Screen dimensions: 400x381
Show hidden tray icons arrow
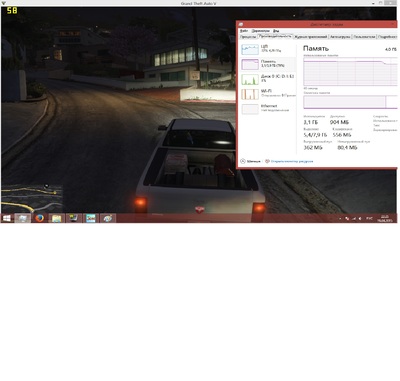(x=340, y=219)
